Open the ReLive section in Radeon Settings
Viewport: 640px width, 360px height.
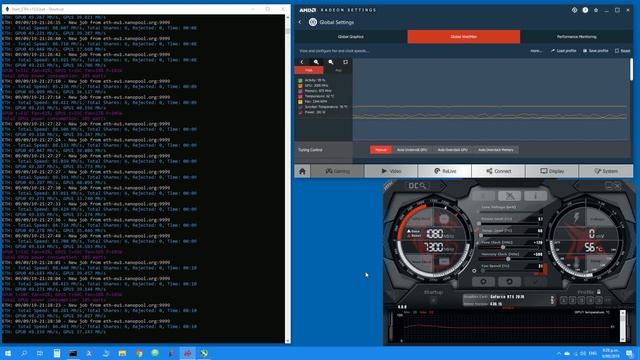444,171
